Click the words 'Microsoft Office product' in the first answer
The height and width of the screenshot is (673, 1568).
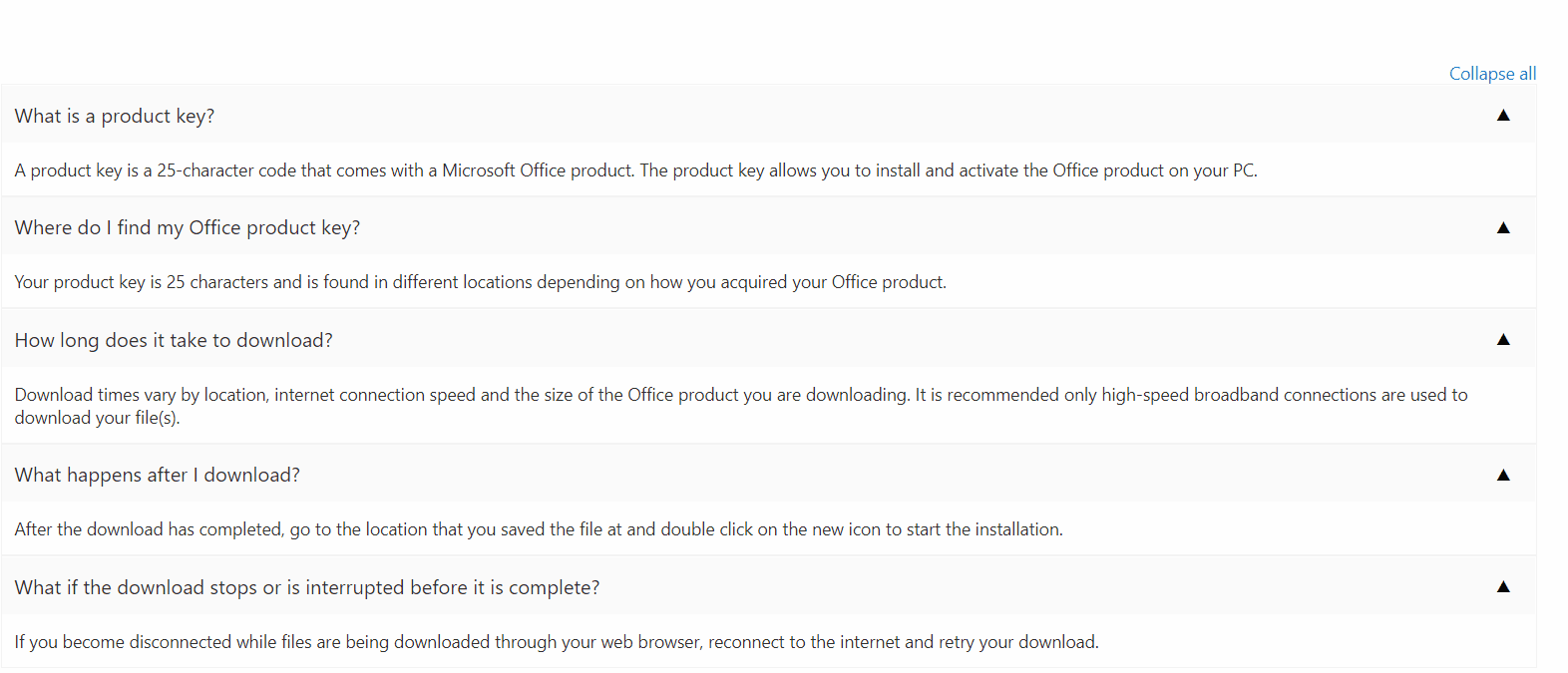[x=537, y=170]
